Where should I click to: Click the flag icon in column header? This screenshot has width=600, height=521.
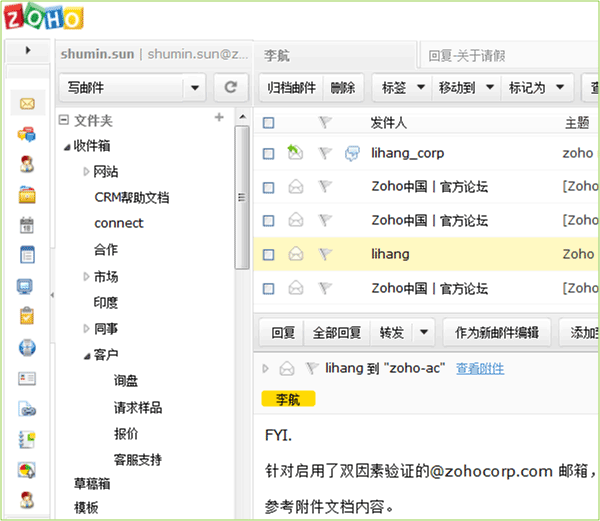[325, 123]
